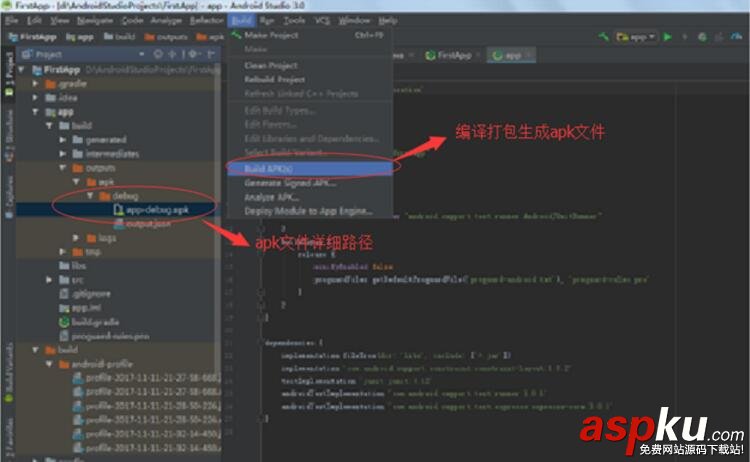Open Project panel settings gear

(x=193, y=55)
